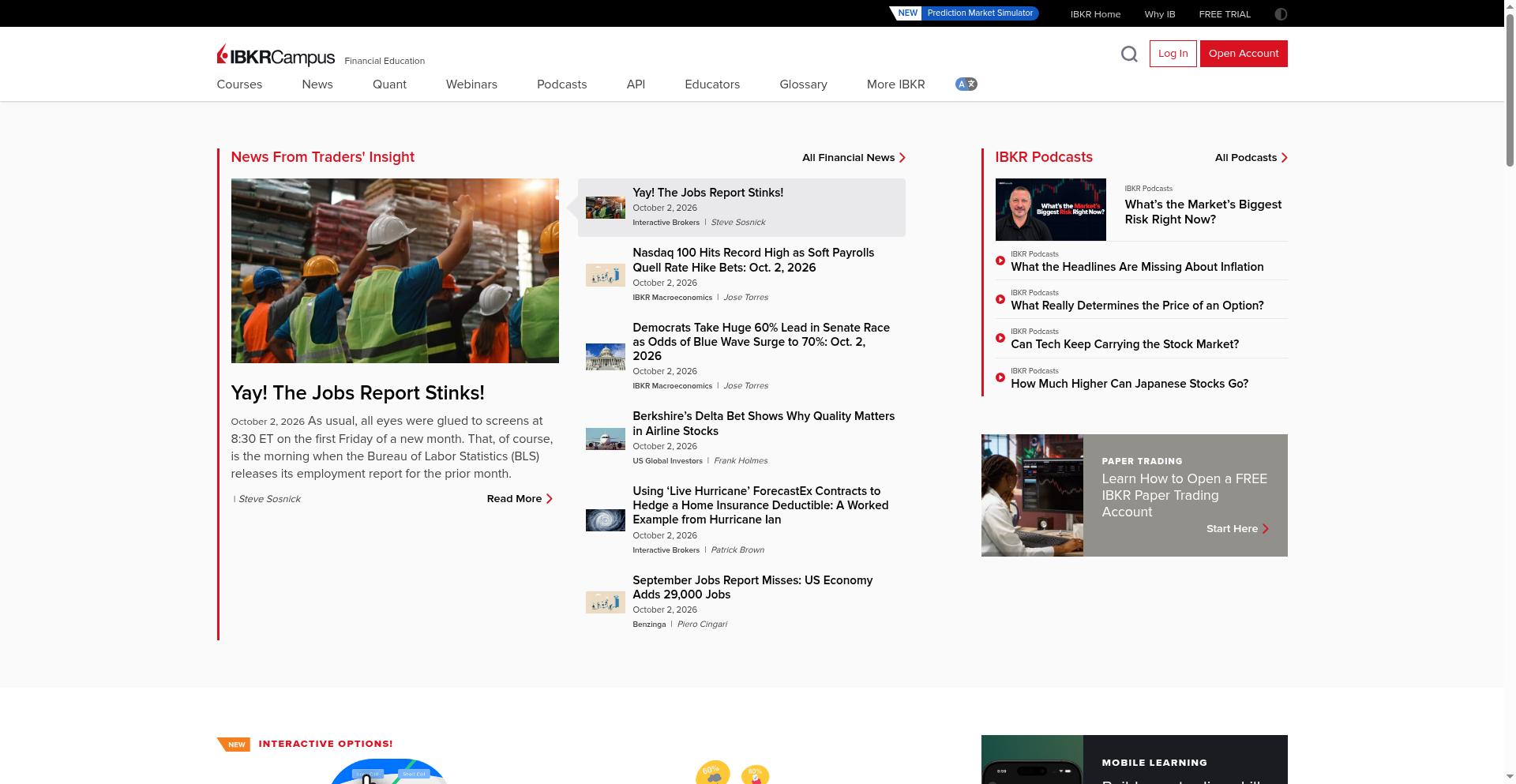This screenshot has width=1516, height=784.
Task: Open the Prediction Market Simulator link
Action: click(x=964, y=13)
